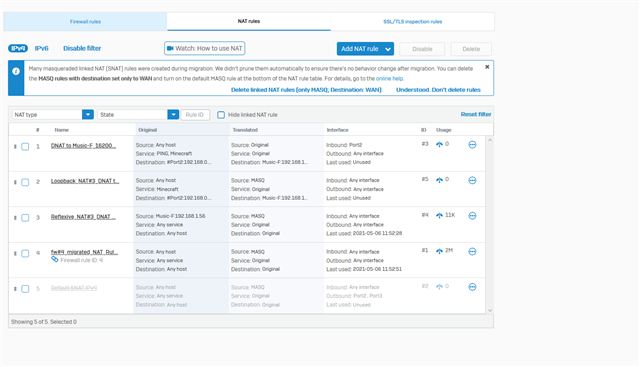Select checkbox for Default SNAT IPv4 rule
Viewport: 640px width, 367px height.
pyautogui.click(x=25, y=289)
